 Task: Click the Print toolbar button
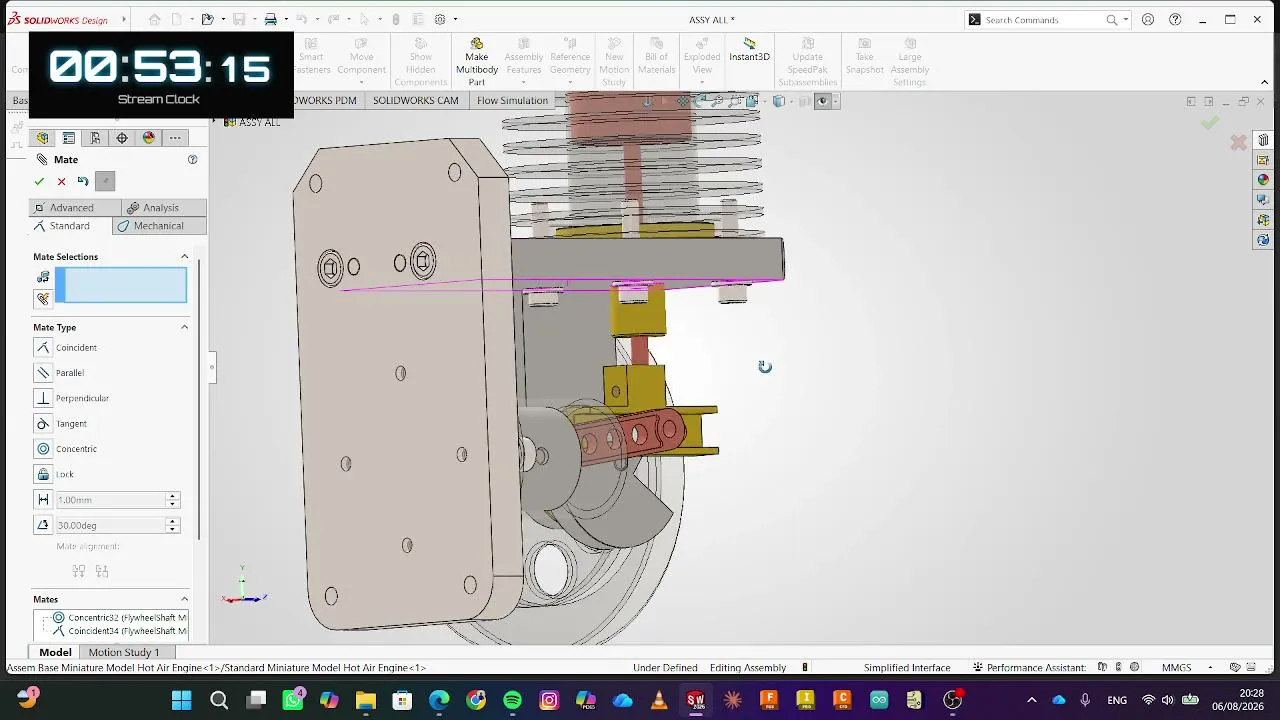coord(270,20)
